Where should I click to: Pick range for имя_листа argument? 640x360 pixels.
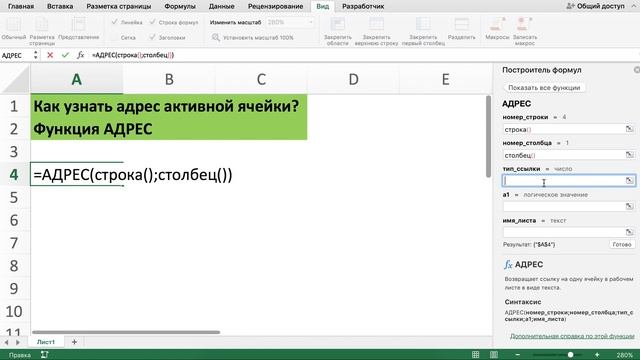tap(629, 232)
